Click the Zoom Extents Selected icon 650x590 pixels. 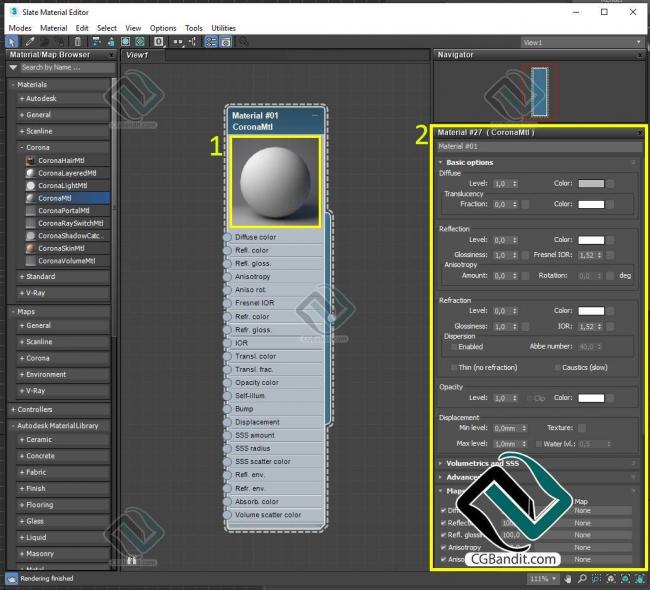point(626,578)
